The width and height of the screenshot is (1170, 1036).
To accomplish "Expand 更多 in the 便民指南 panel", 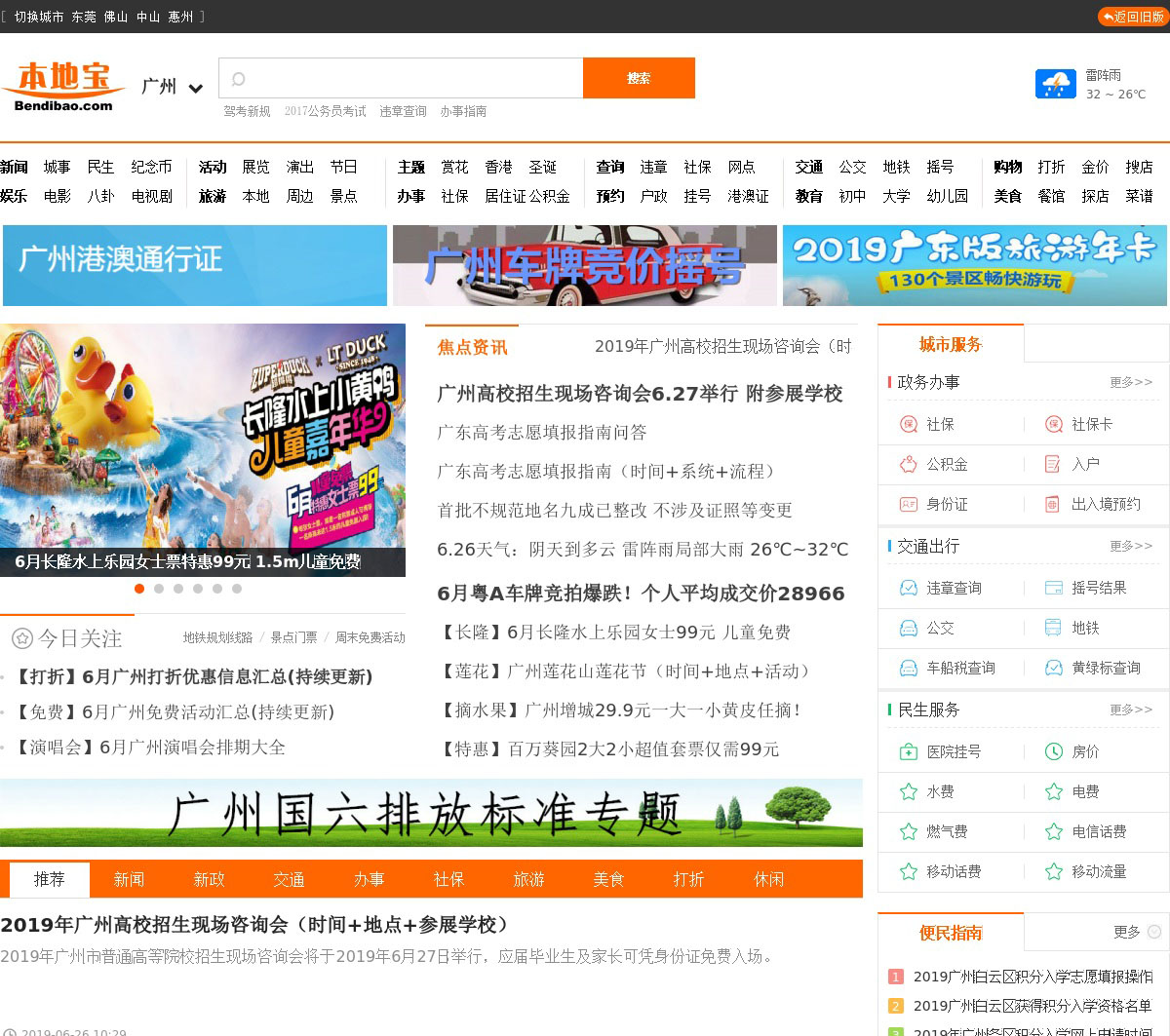I will (x=1137, y=932).
